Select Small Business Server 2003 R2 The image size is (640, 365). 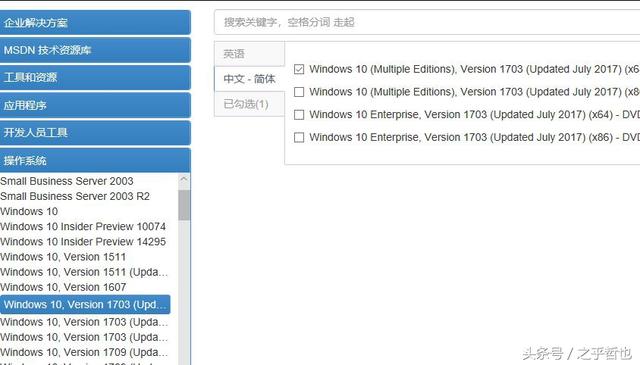click(x=75, y=196)
